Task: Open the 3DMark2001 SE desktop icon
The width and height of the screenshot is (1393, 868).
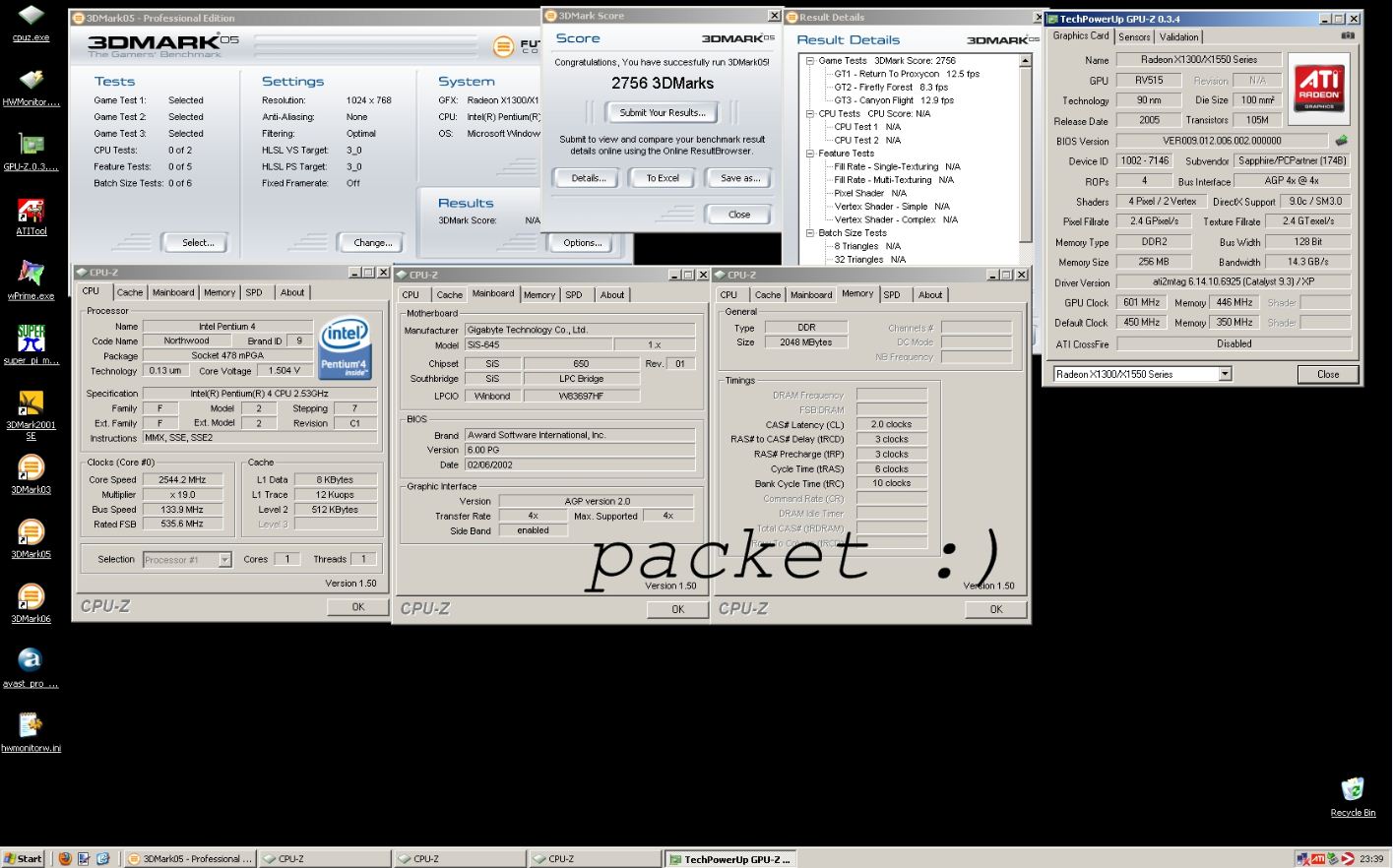Action: click(x=31, y=403)
